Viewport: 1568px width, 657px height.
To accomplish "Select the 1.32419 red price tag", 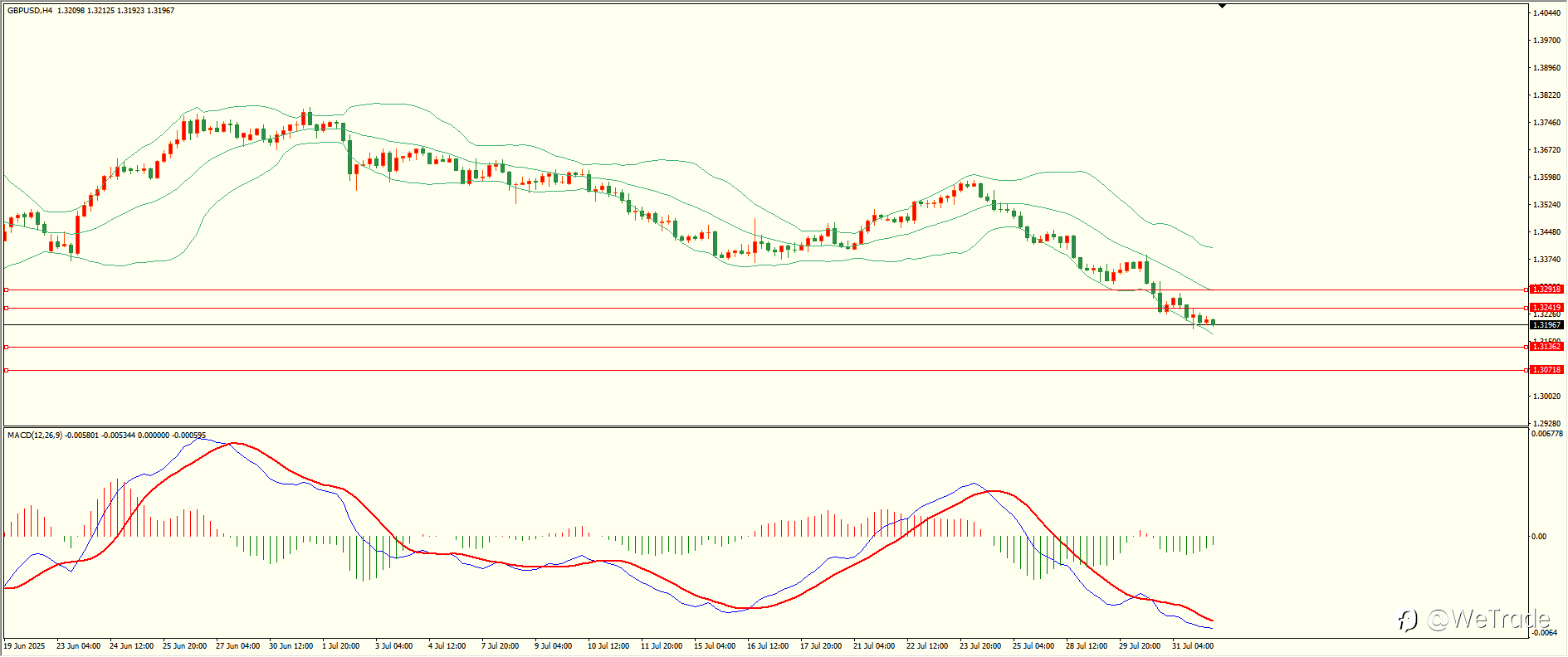I will tap(1547, 308).
